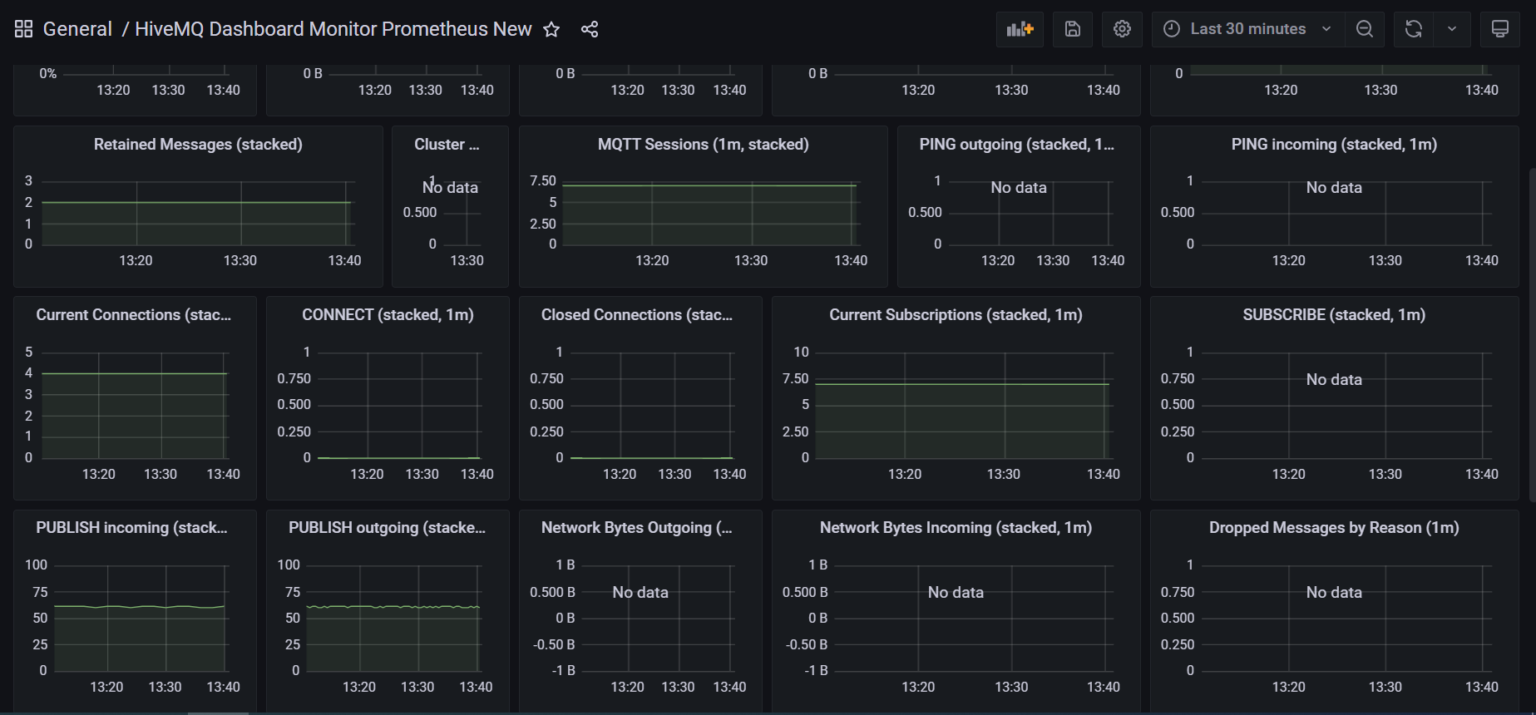
Task: Enable kiosk mode via the monitor icon
Action: click(1500, 29)
